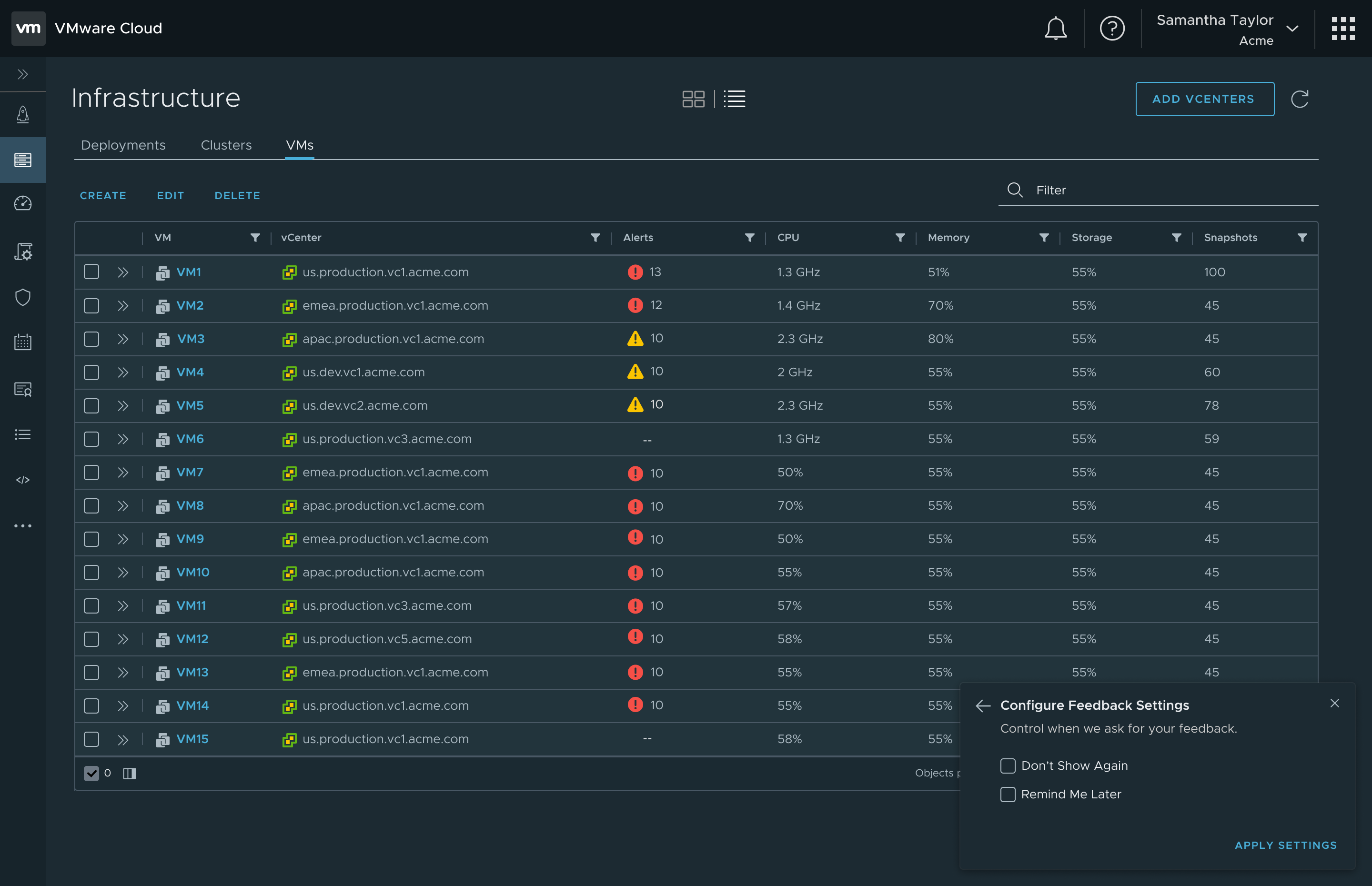Select the Infrastructure sidebar icon
Viewport: 1372px width, 886px height.
pyautogui.click(x=23, y=160)
